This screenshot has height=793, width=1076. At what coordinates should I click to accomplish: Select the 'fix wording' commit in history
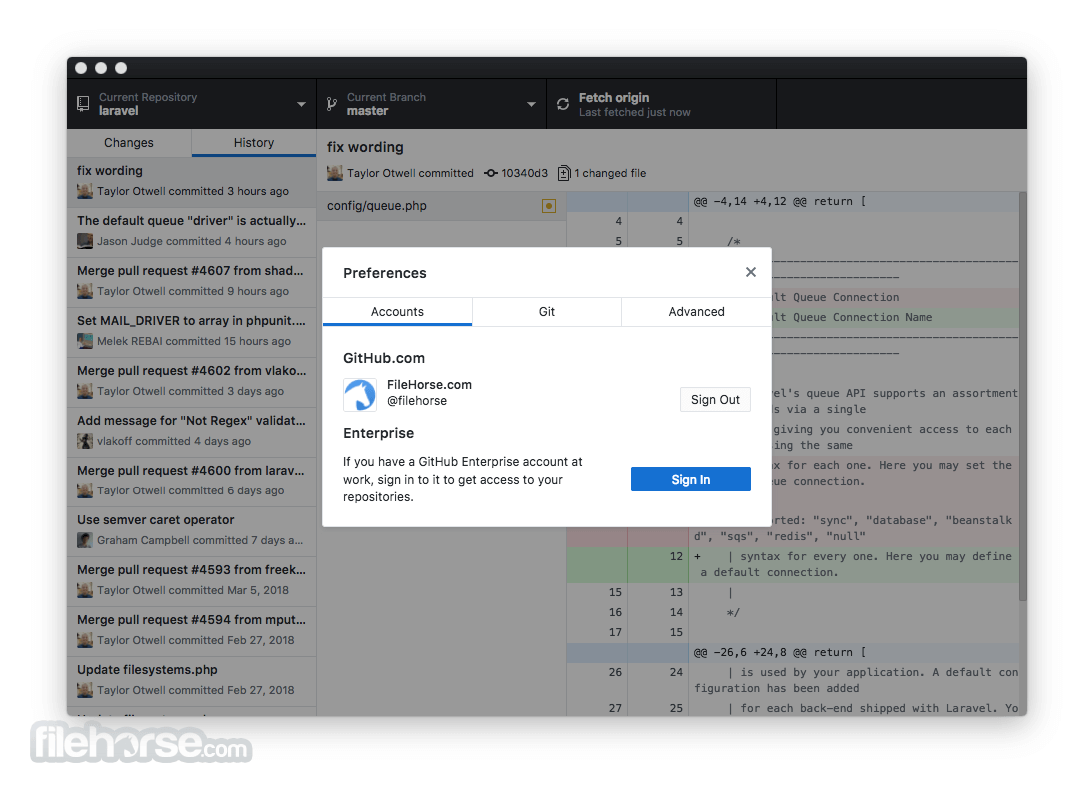pyautogui.click(x=191, y=182)
